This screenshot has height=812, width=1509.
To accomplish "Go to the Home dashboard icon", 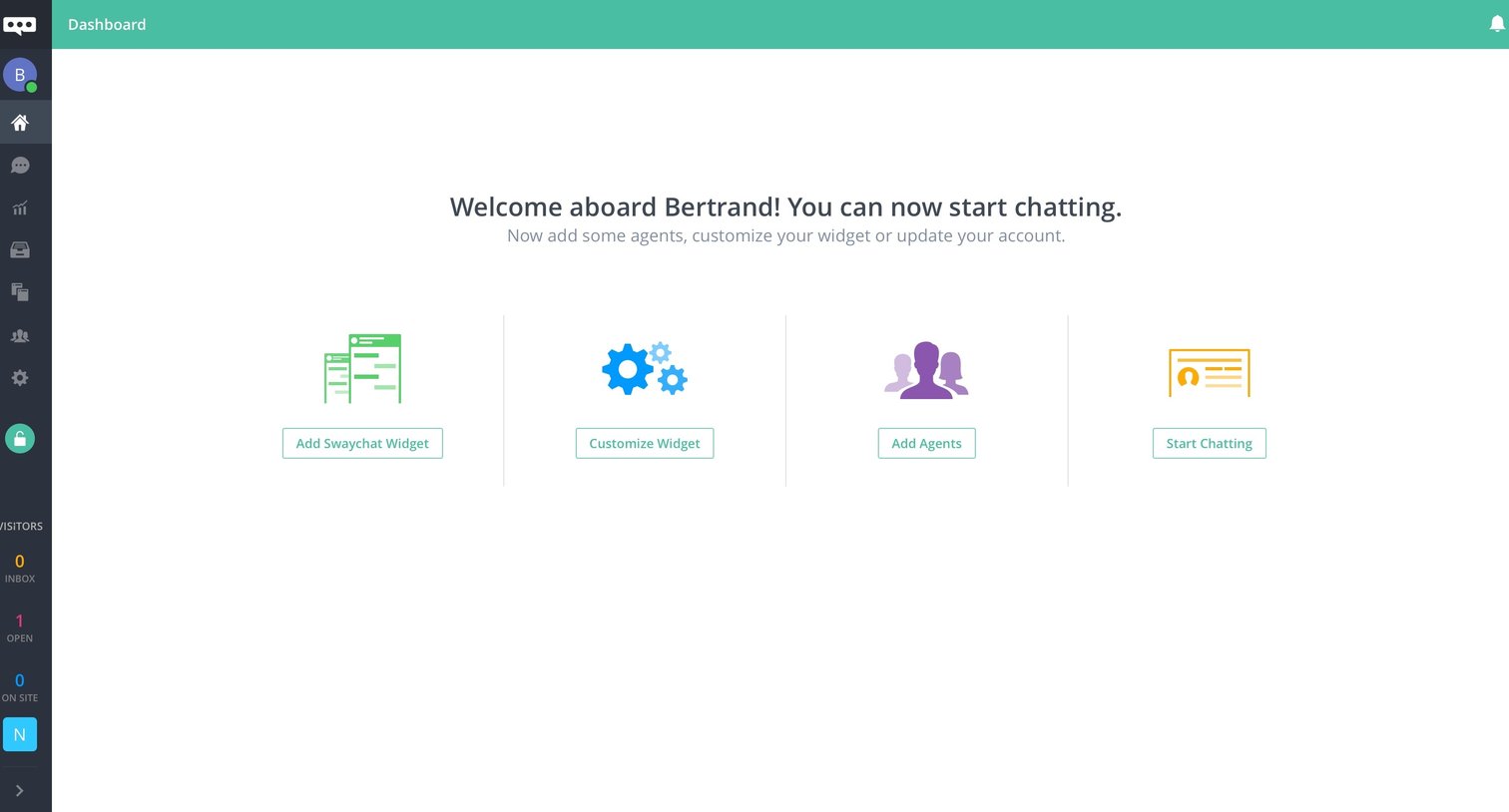I will [x=20, y=123].
